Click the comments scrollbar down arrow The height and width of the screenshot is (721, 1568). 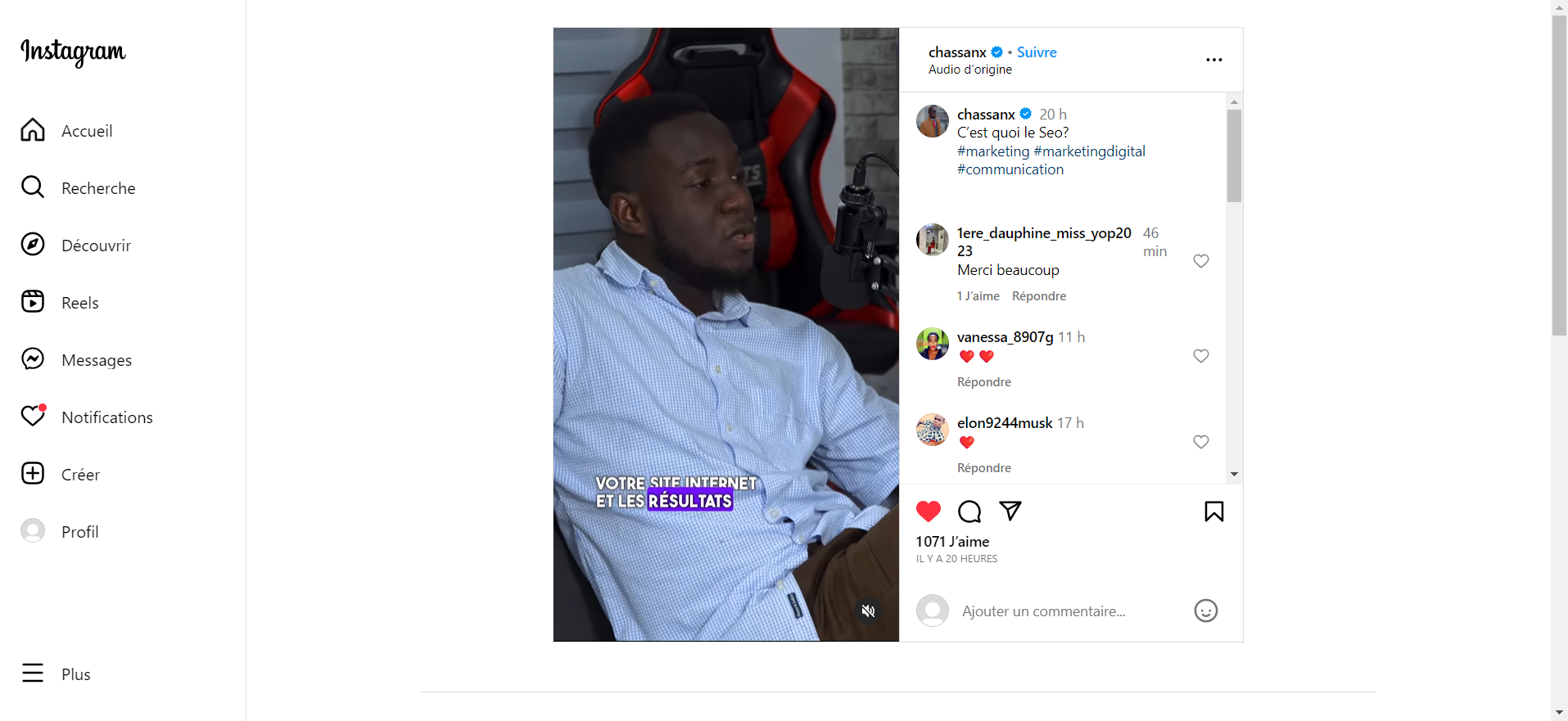[x=1234, y=475]
